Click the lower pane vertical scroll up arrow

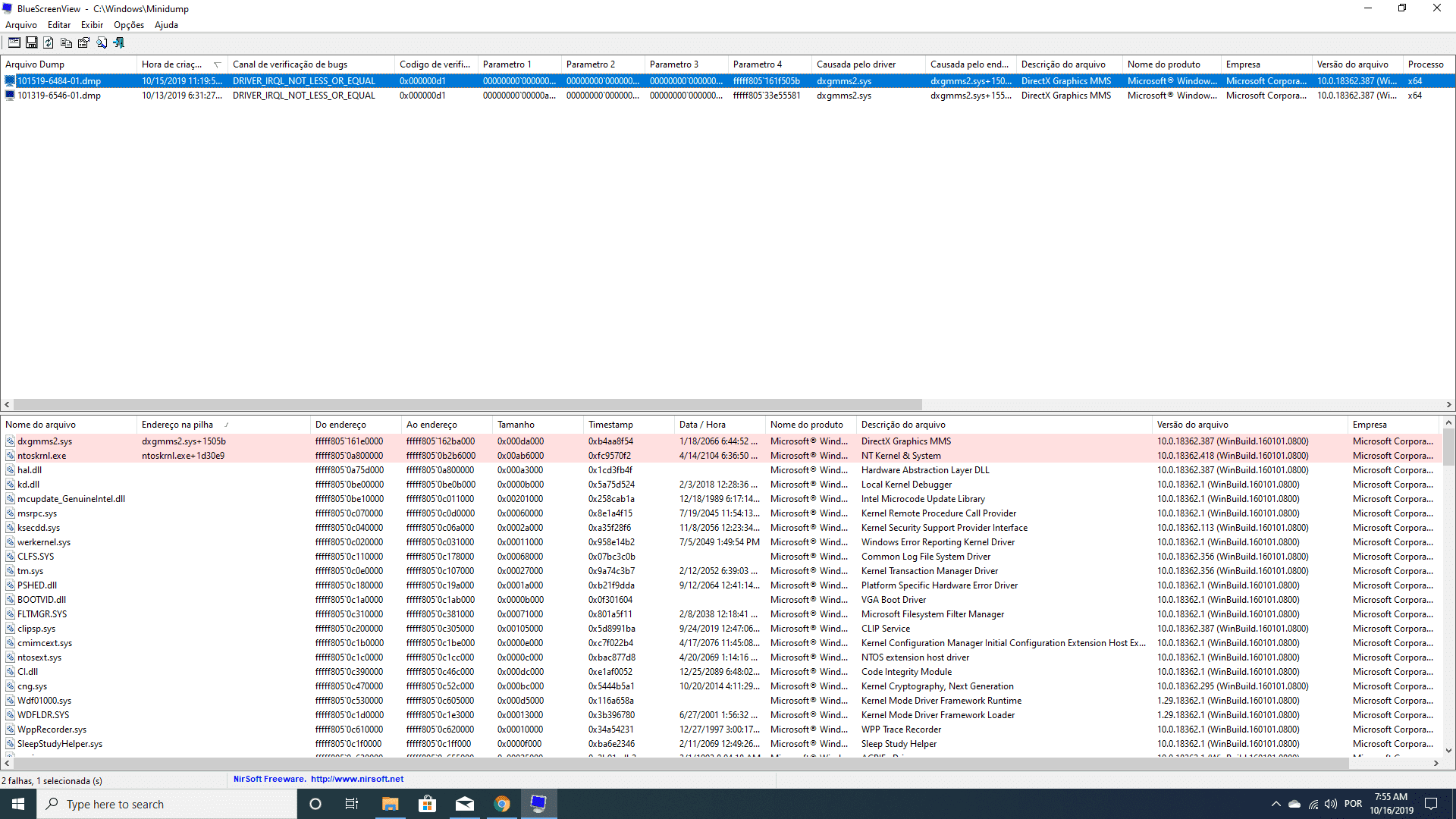tap(1448, 422)
